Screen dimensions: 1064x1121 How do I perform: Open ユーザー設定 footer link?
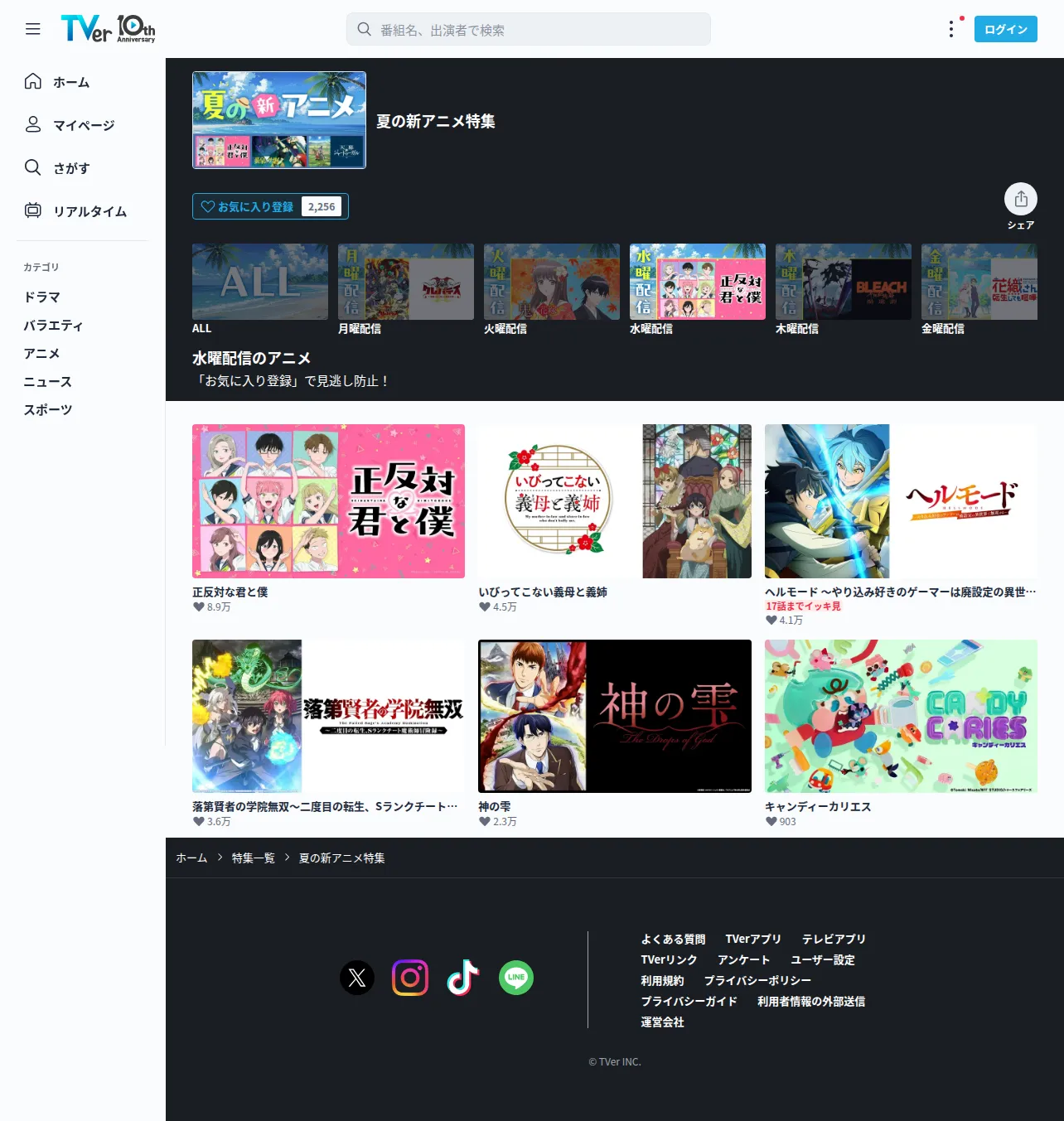(x=822, y=959)
